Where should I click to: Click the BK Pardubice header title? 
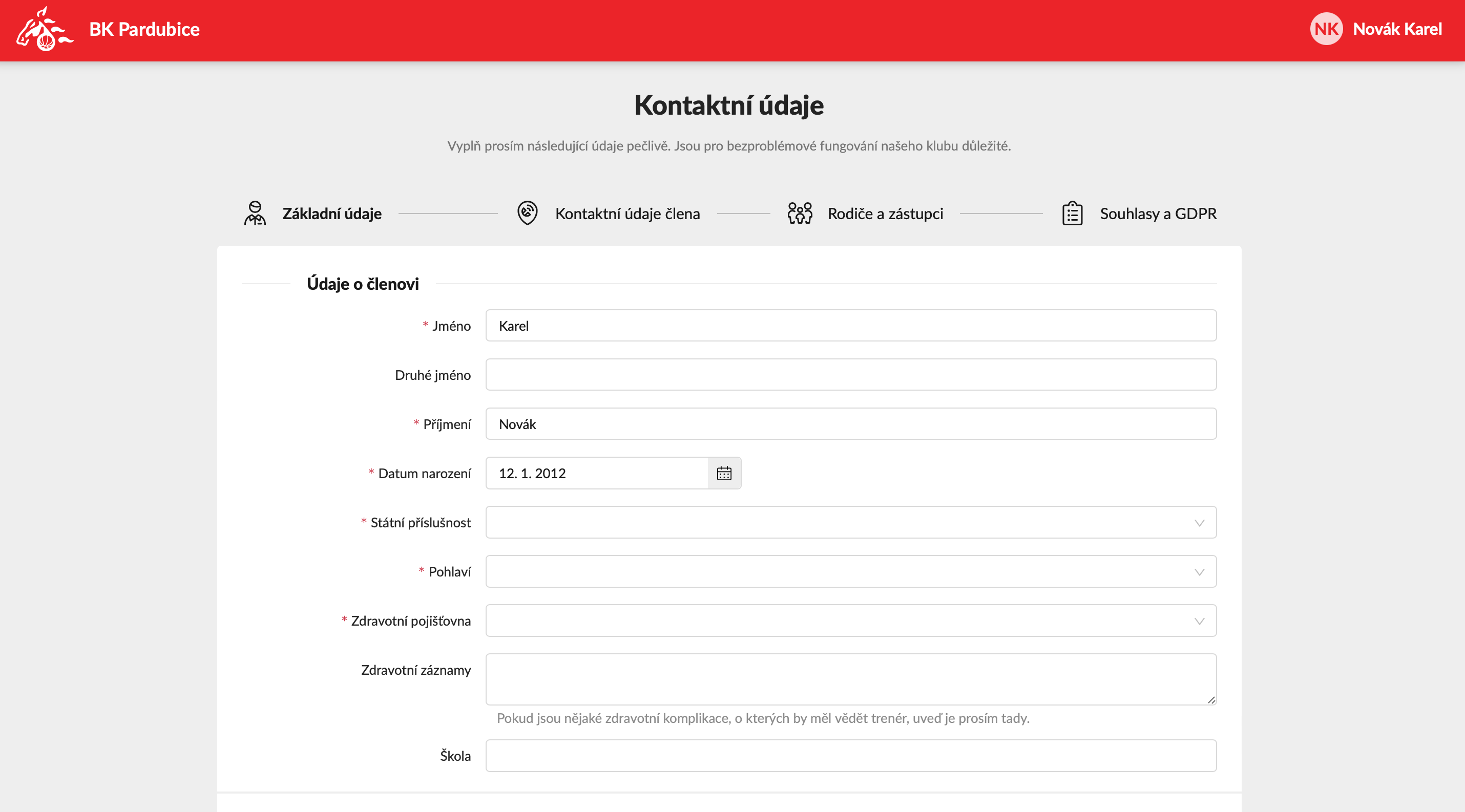point(144,29)
